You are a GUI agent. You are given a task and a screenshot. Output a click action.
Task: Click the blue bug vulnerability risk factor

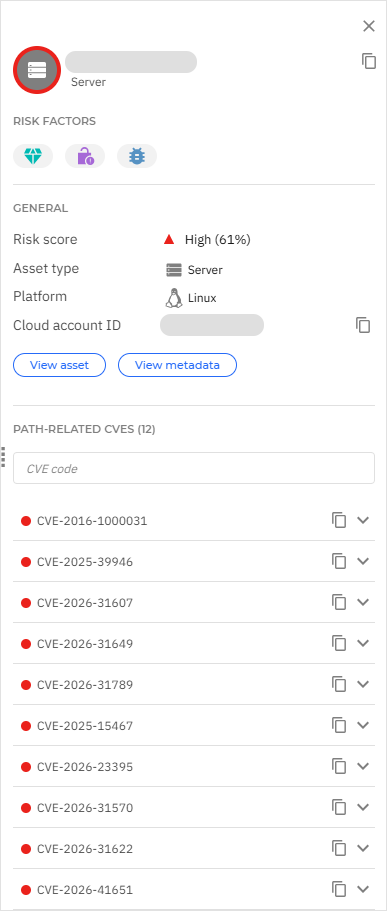pyautogui.click(x=137, y=156)
